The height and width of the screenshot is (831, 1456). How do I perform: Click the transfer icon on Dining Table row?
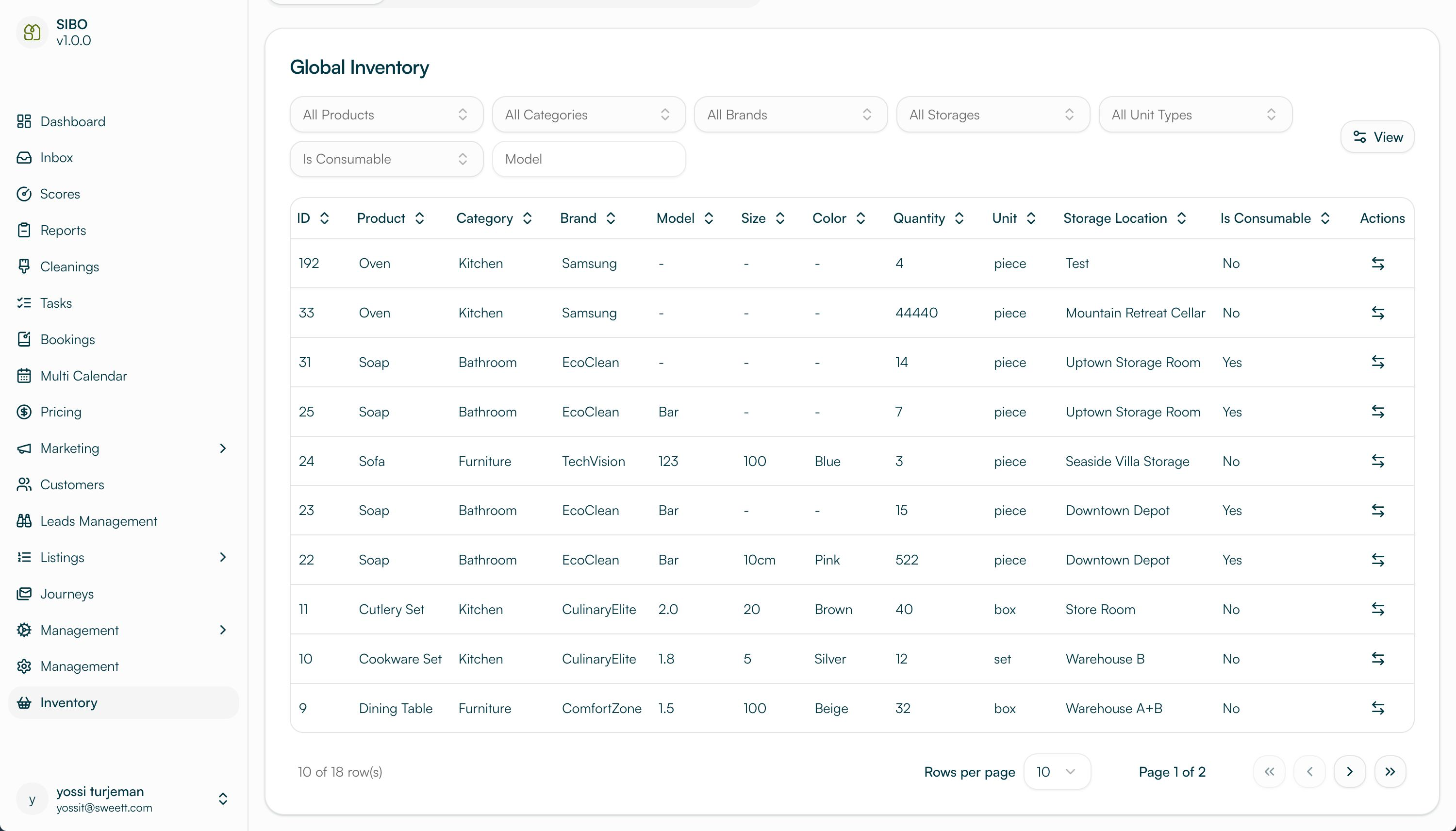[x=1379, y=708]
